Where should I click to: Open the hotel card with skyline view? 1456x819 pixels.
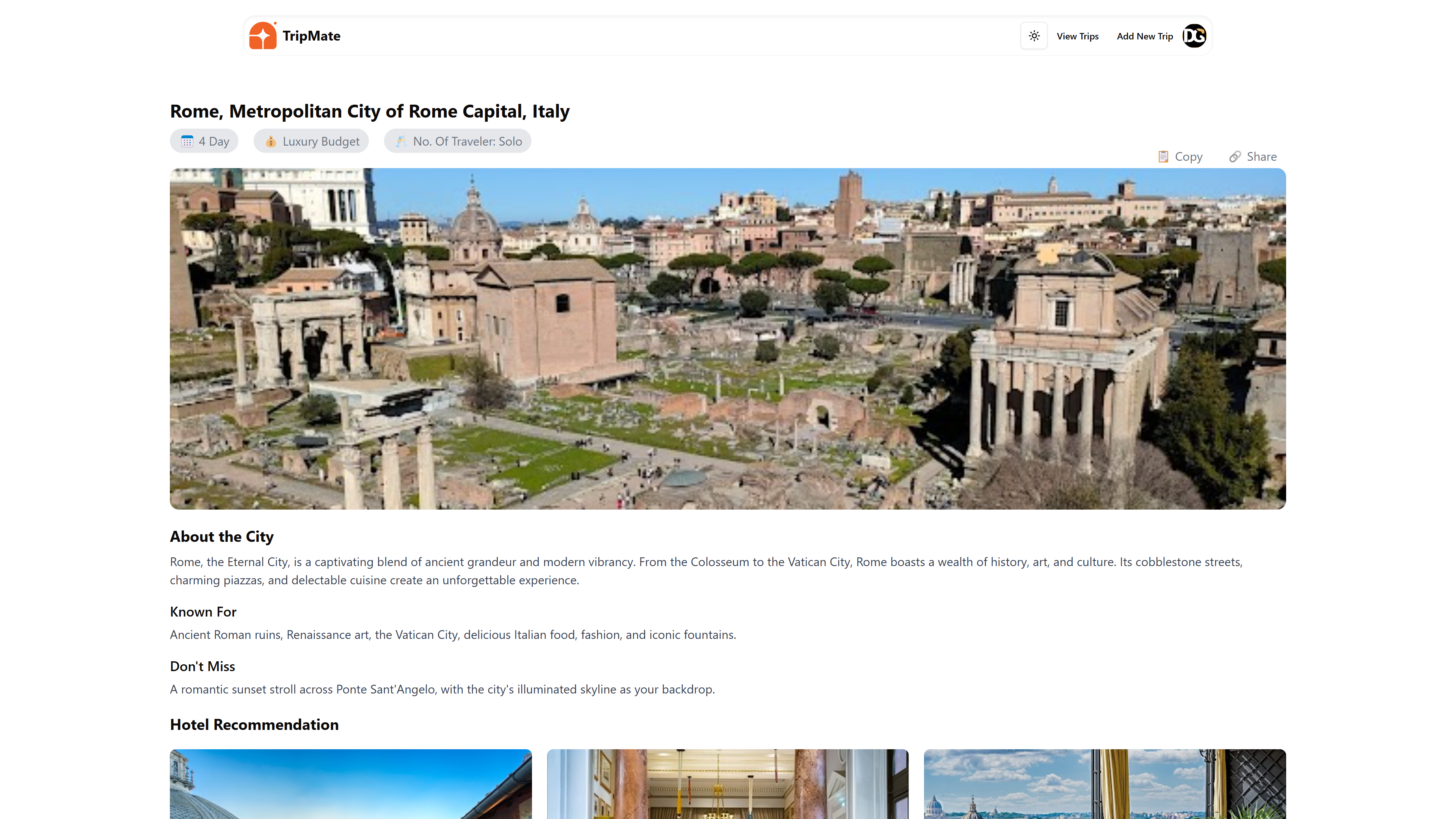point(1105,784)
